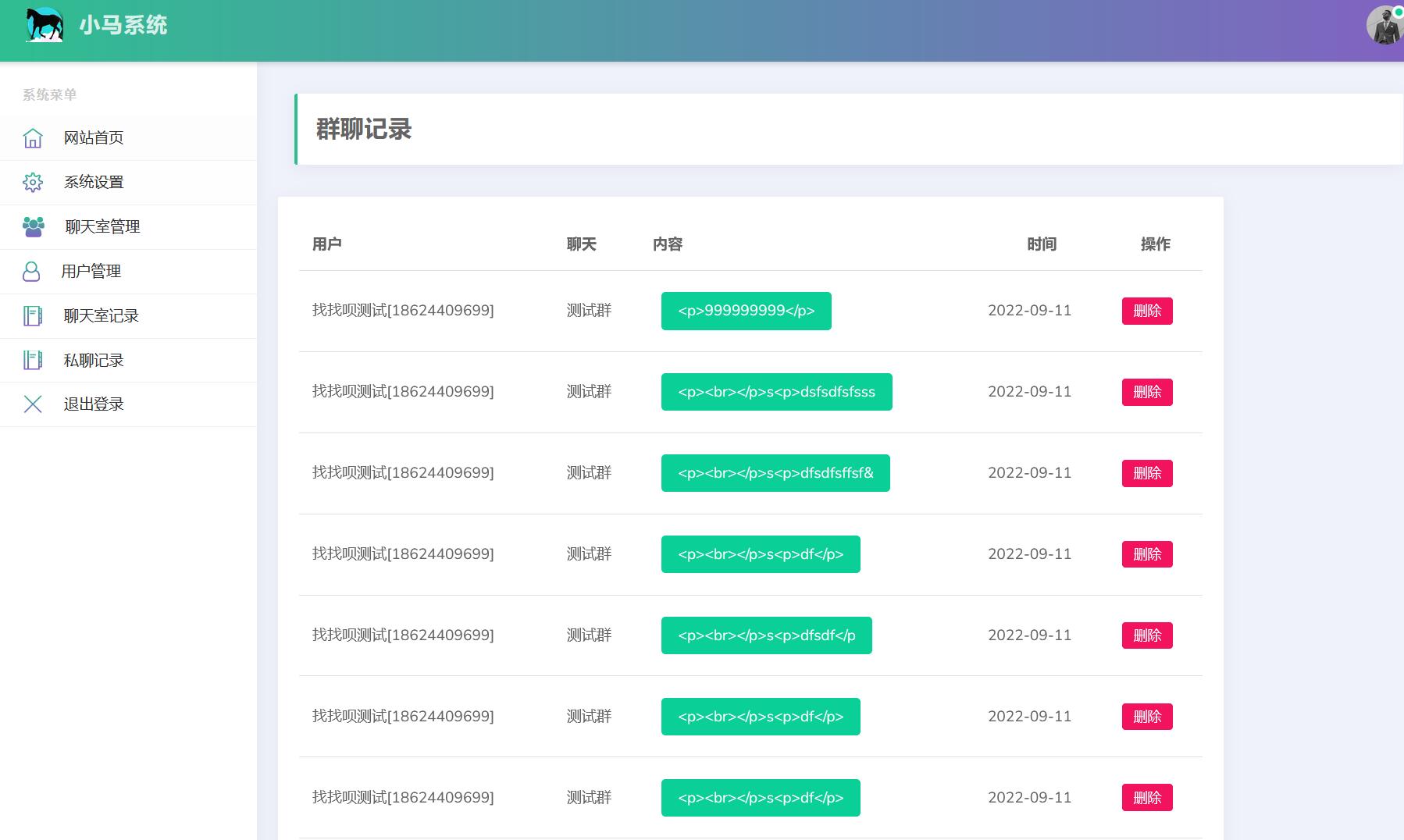Click the green <p>999999999</p> content tag
Viewport: 1404px width, 840px height.
746,311
